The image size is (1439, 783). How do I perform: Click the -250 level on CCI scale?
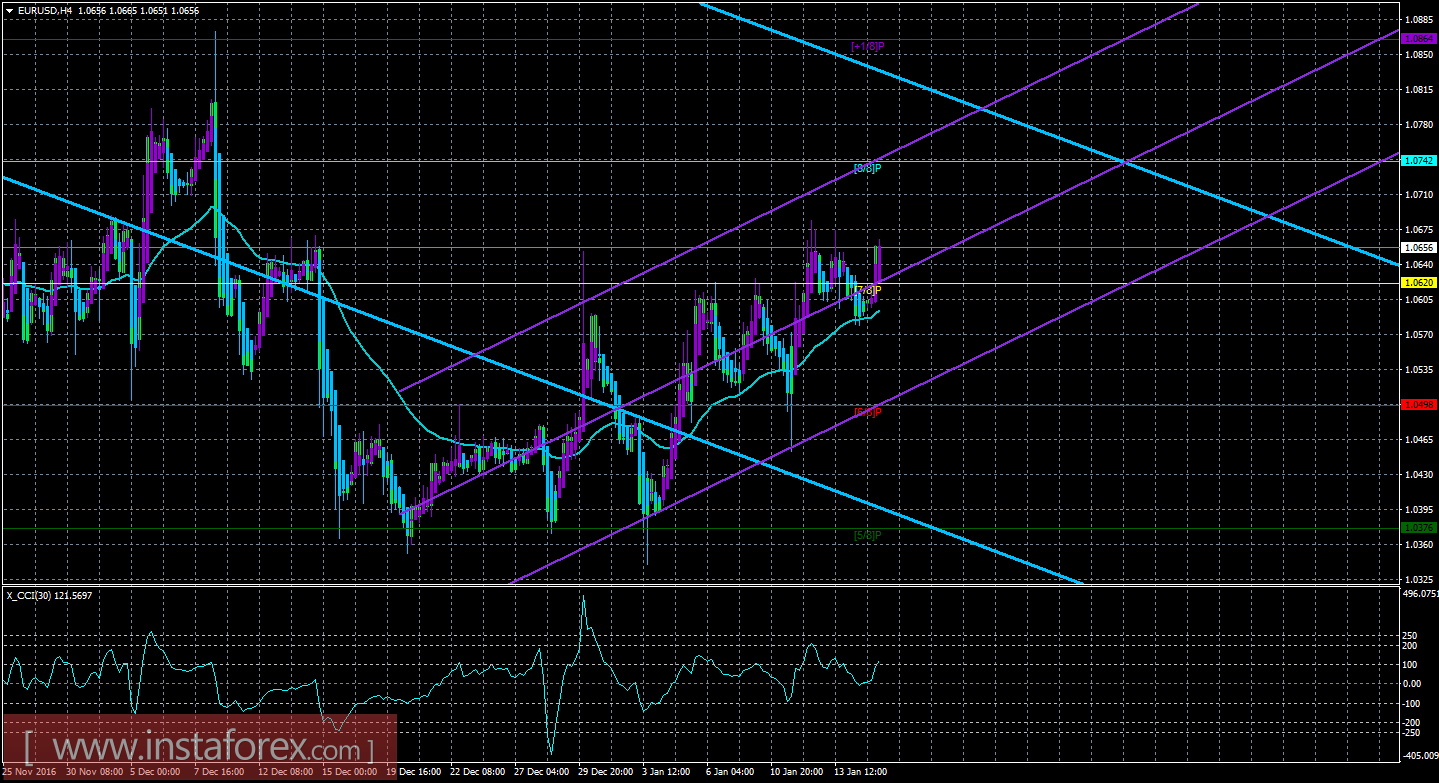(x=1413, y=732)
